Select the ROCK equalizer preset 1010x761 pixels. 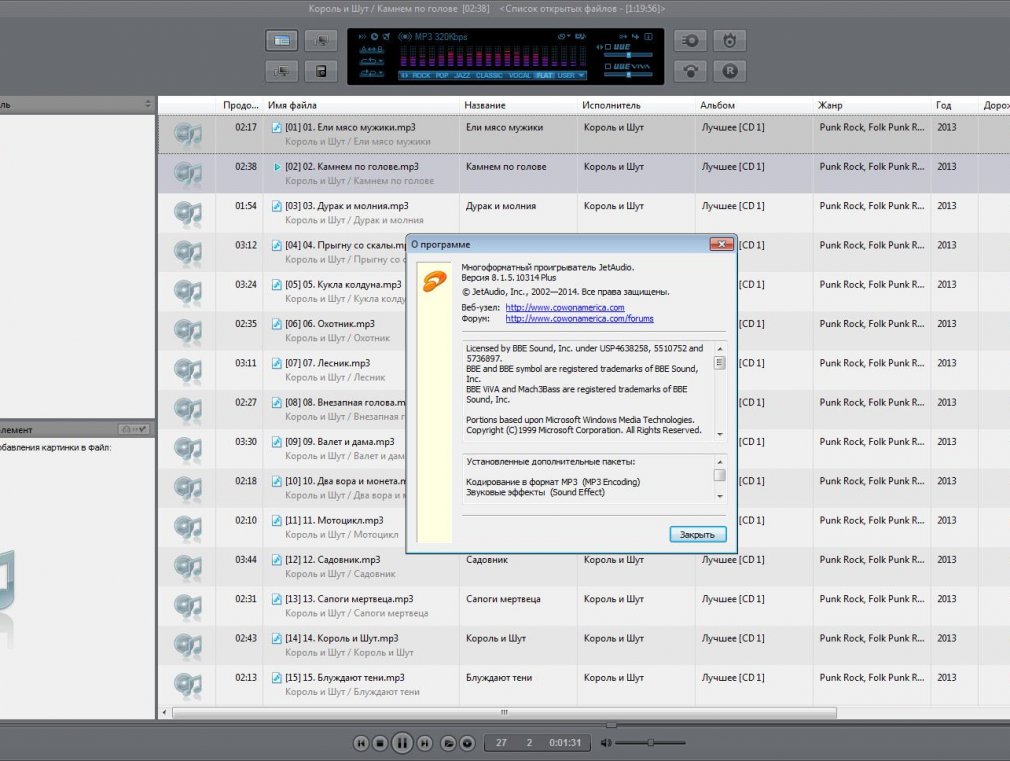[421, 75]
